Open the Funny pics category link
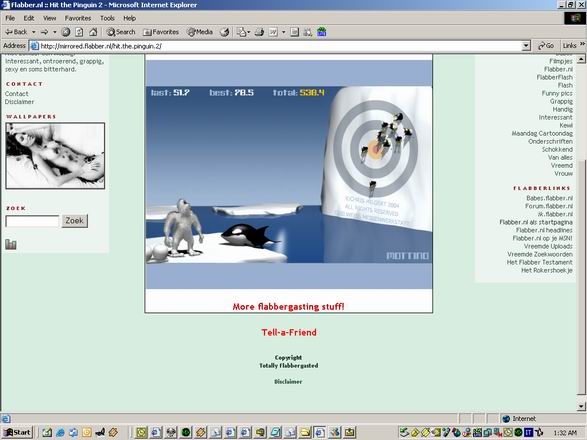The image size is (587, 440). pos(557,93)
